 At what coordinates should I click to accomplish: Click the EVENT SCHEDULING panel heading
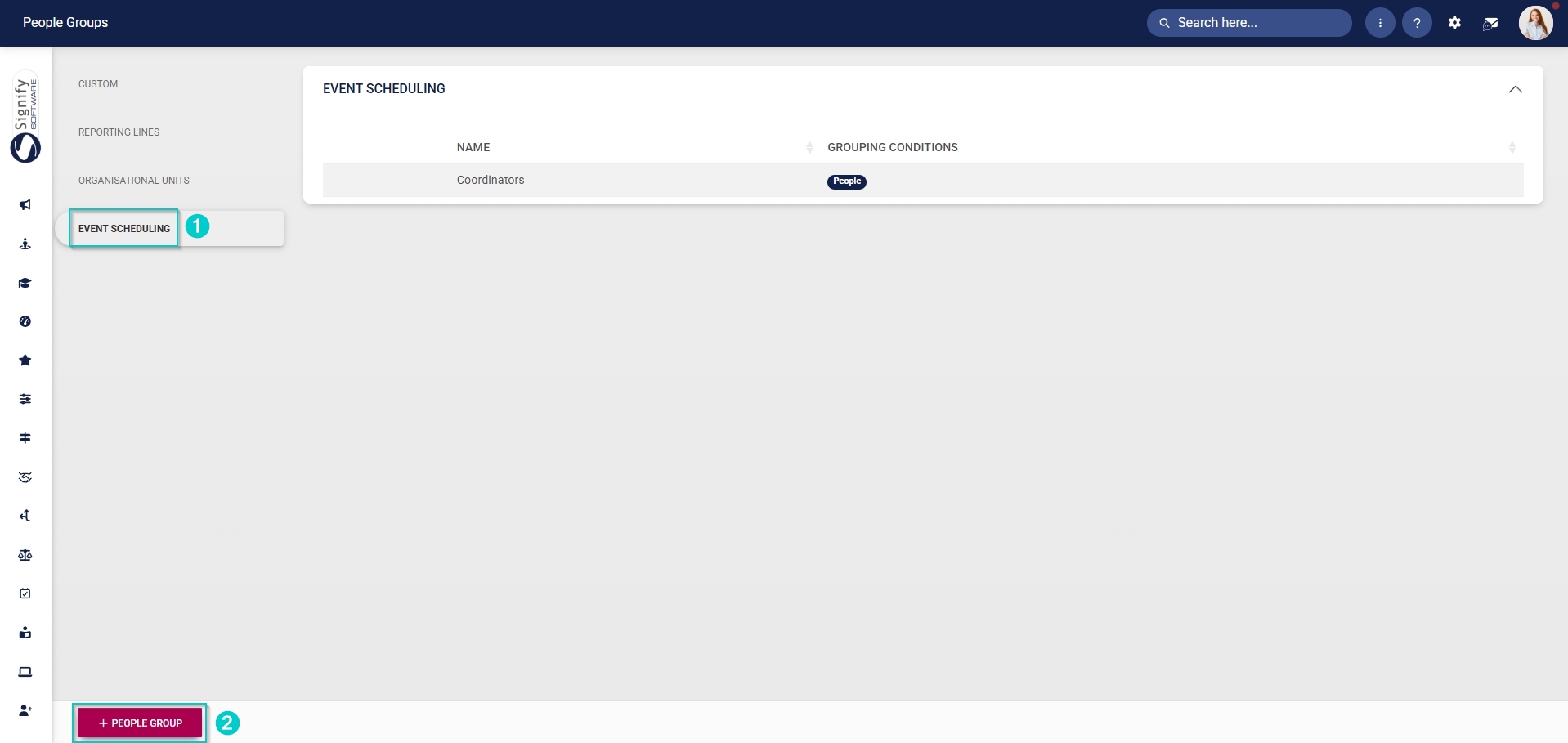(x=384, y=88)
